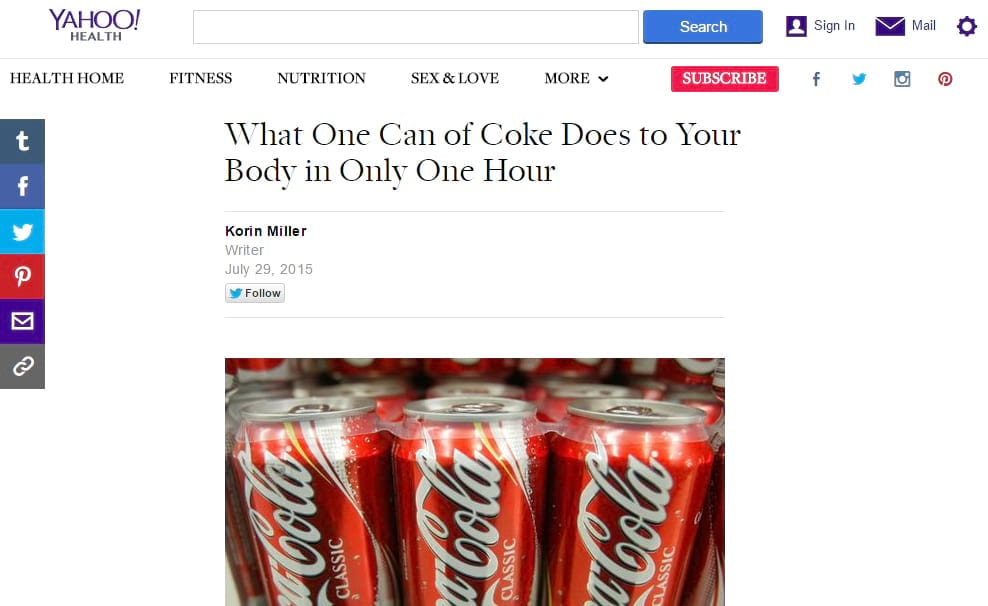Follow Korin Miller on Twitter

255,293
